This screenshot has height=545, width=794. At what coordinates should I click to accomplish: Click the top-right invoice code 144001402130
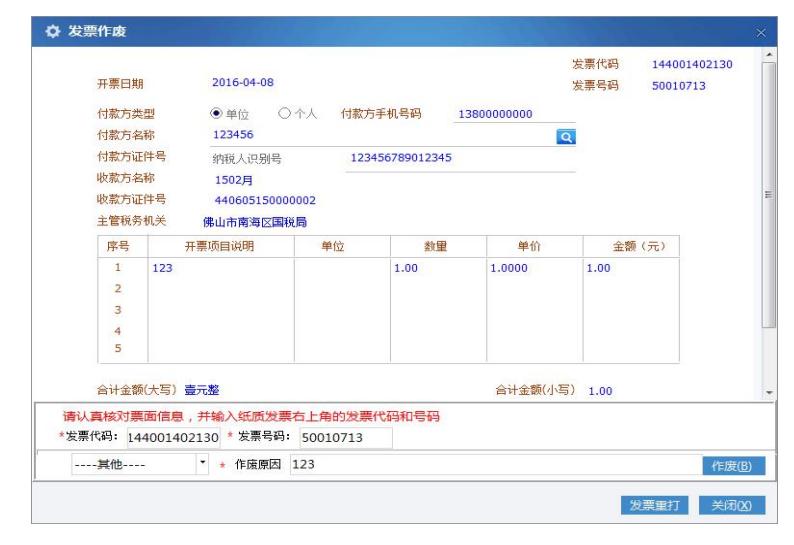tap(692, 65)
